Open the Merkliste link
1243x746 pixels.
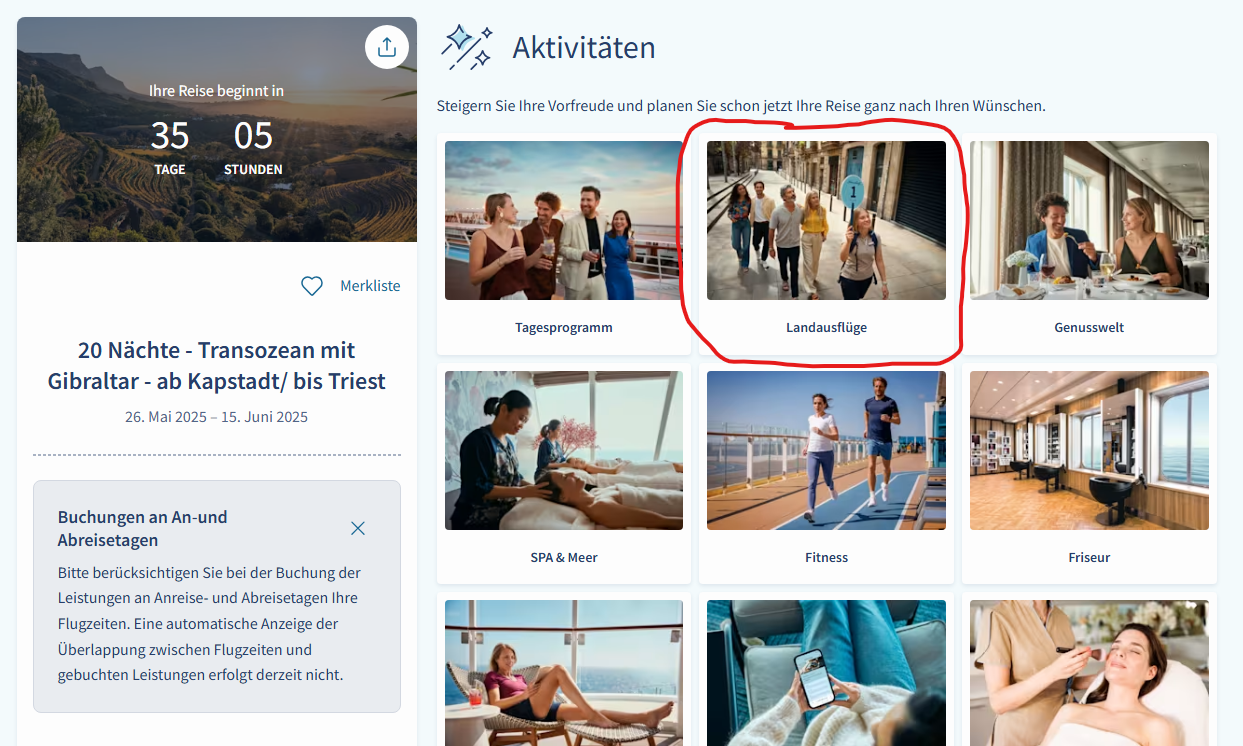click(370, 286)
